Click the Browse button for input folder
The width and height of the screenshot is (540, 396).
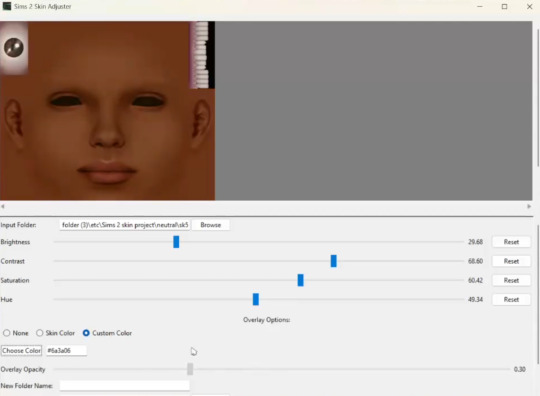[210, 225]
